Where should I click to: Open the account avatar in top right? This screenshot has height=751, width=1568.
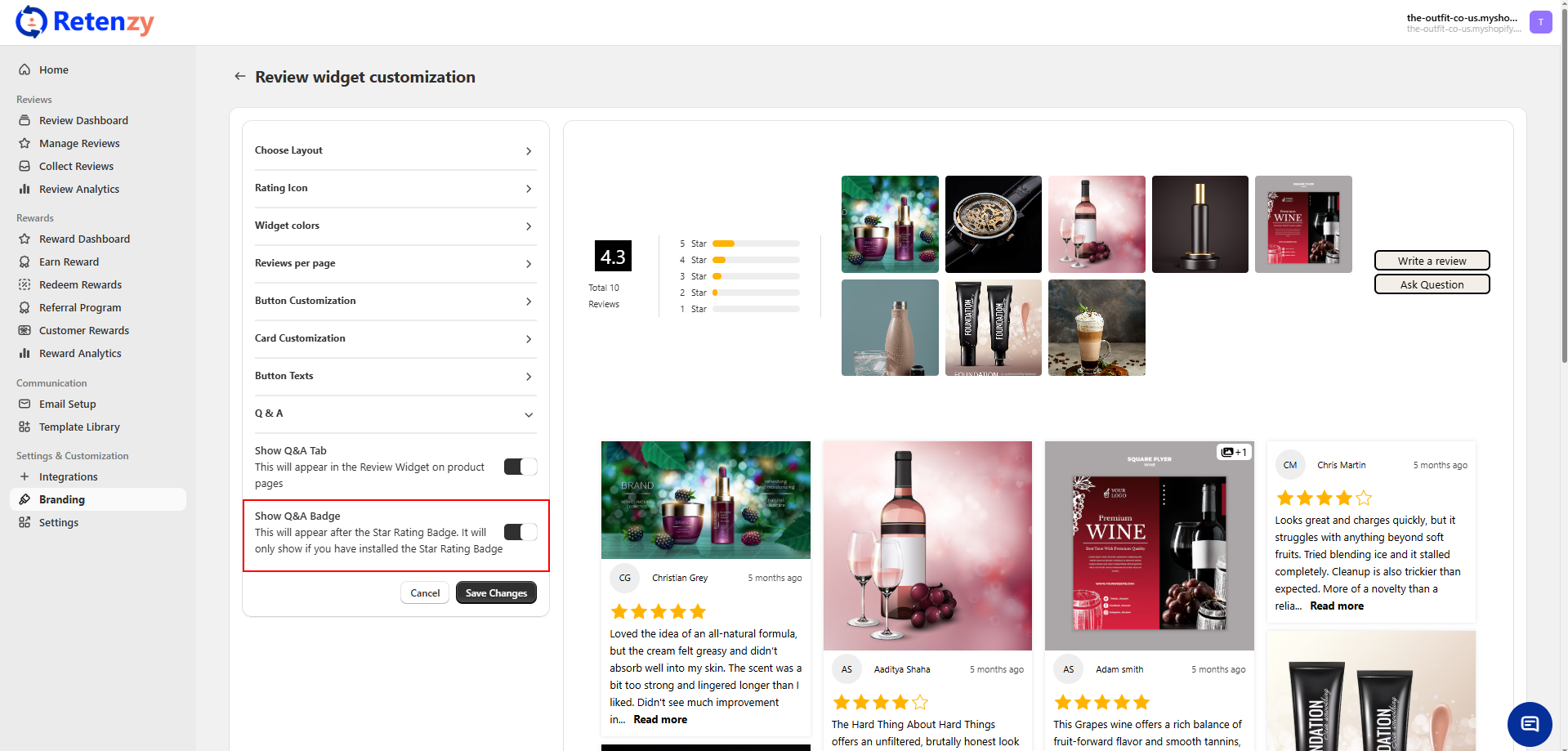(x=1540, y=22)
